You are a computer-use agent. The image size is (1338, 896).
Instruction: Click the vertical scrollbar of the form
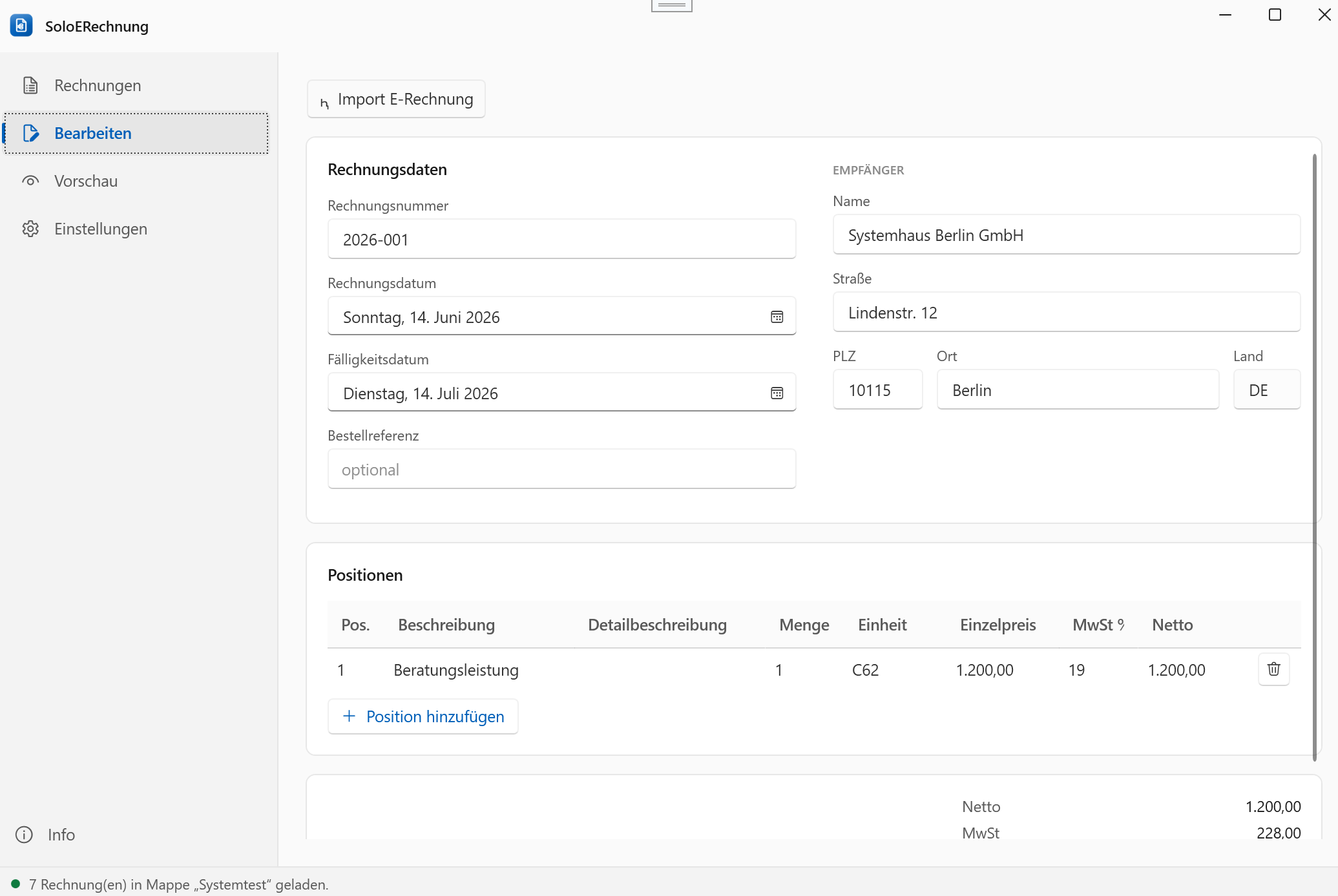tap(1315, 457)
